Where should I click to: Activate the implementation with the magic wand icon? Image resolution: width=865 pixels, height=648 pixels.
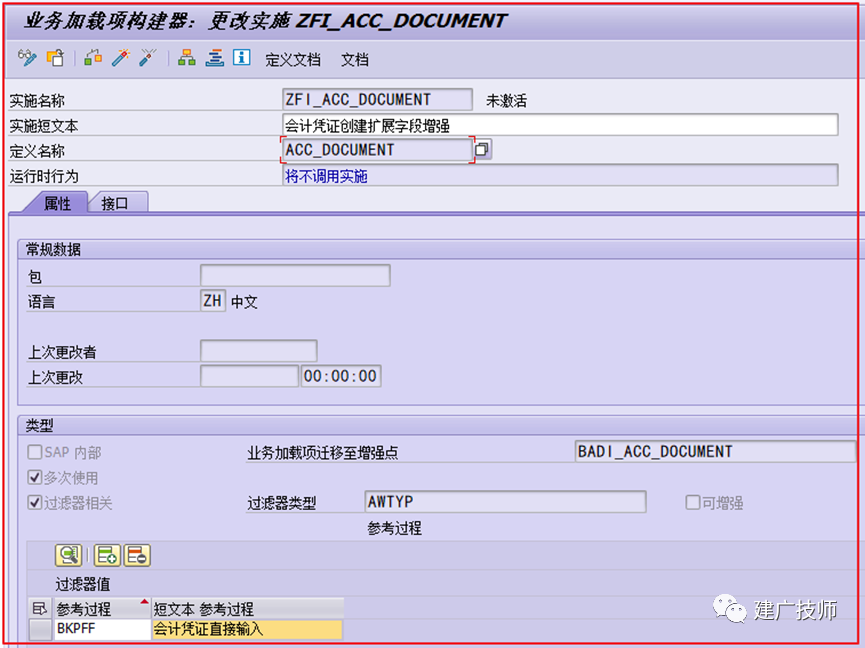click(x=120, y=57)
